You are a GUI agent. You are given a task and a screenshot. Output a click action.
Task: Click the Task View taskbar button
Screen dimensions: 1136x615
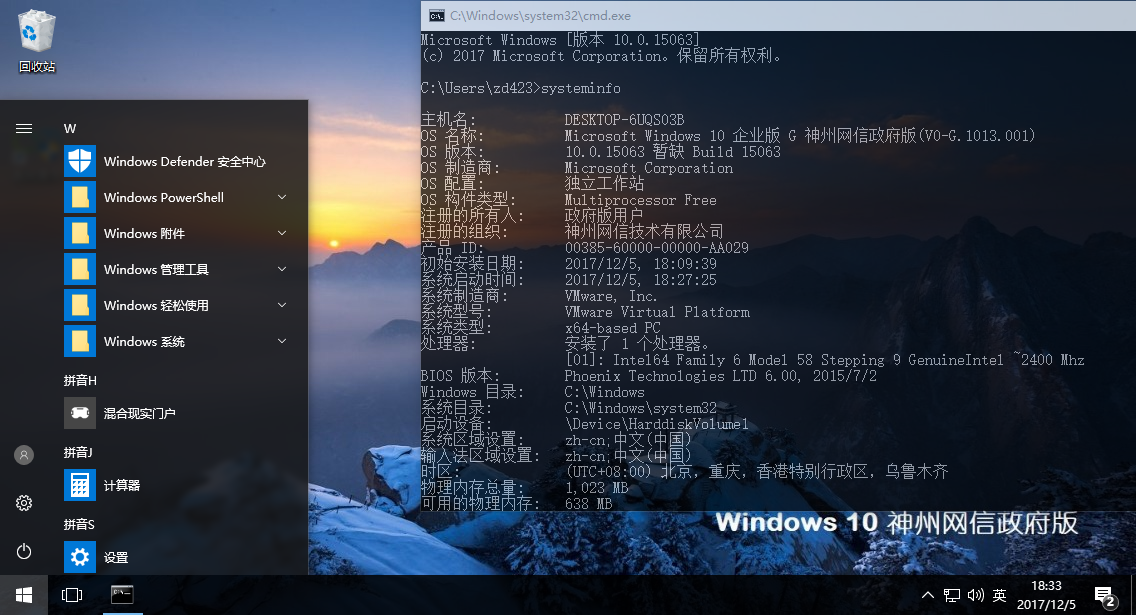click(72, 595)
